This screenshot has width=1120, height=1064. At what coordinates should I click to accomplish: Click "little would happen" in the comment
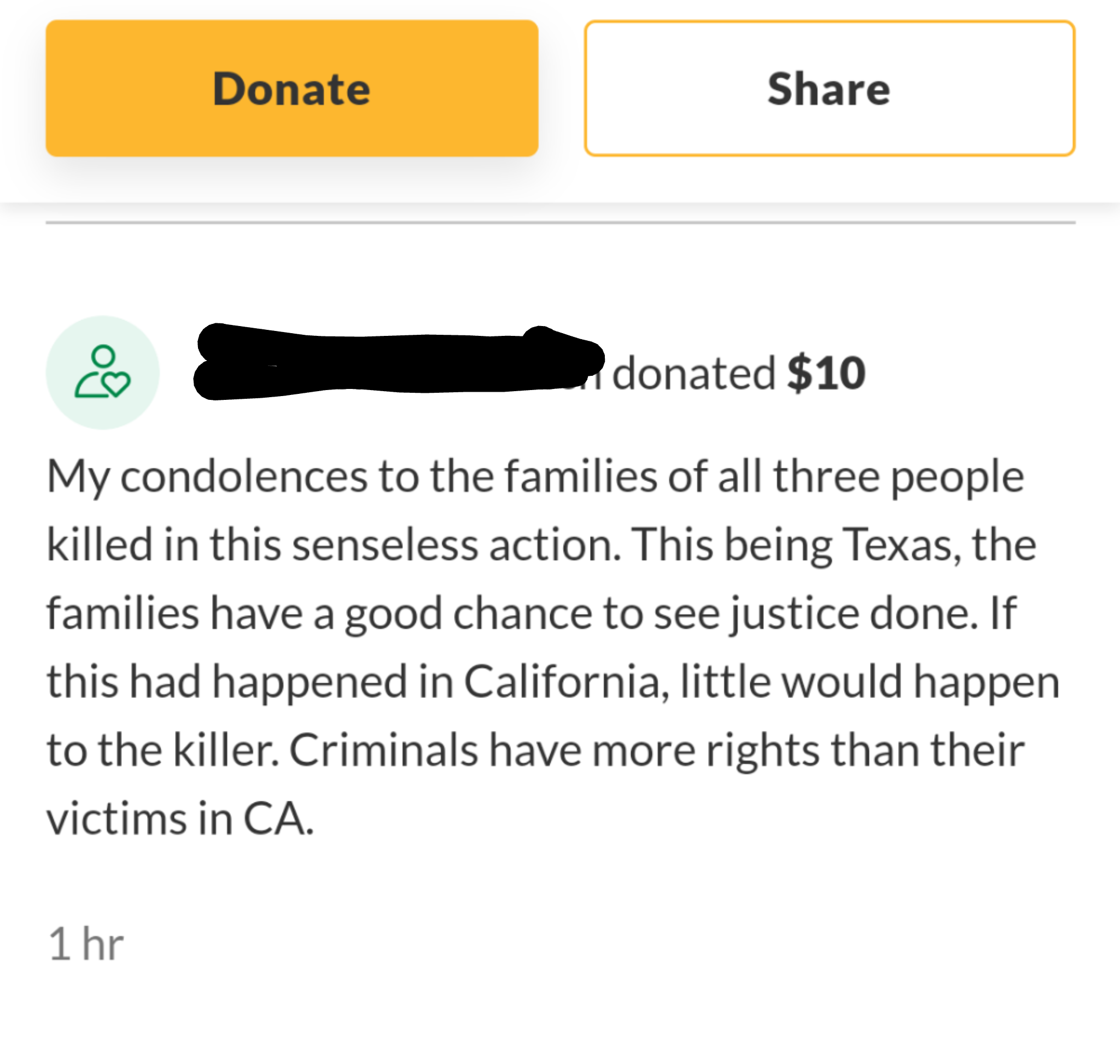point(870,682)
